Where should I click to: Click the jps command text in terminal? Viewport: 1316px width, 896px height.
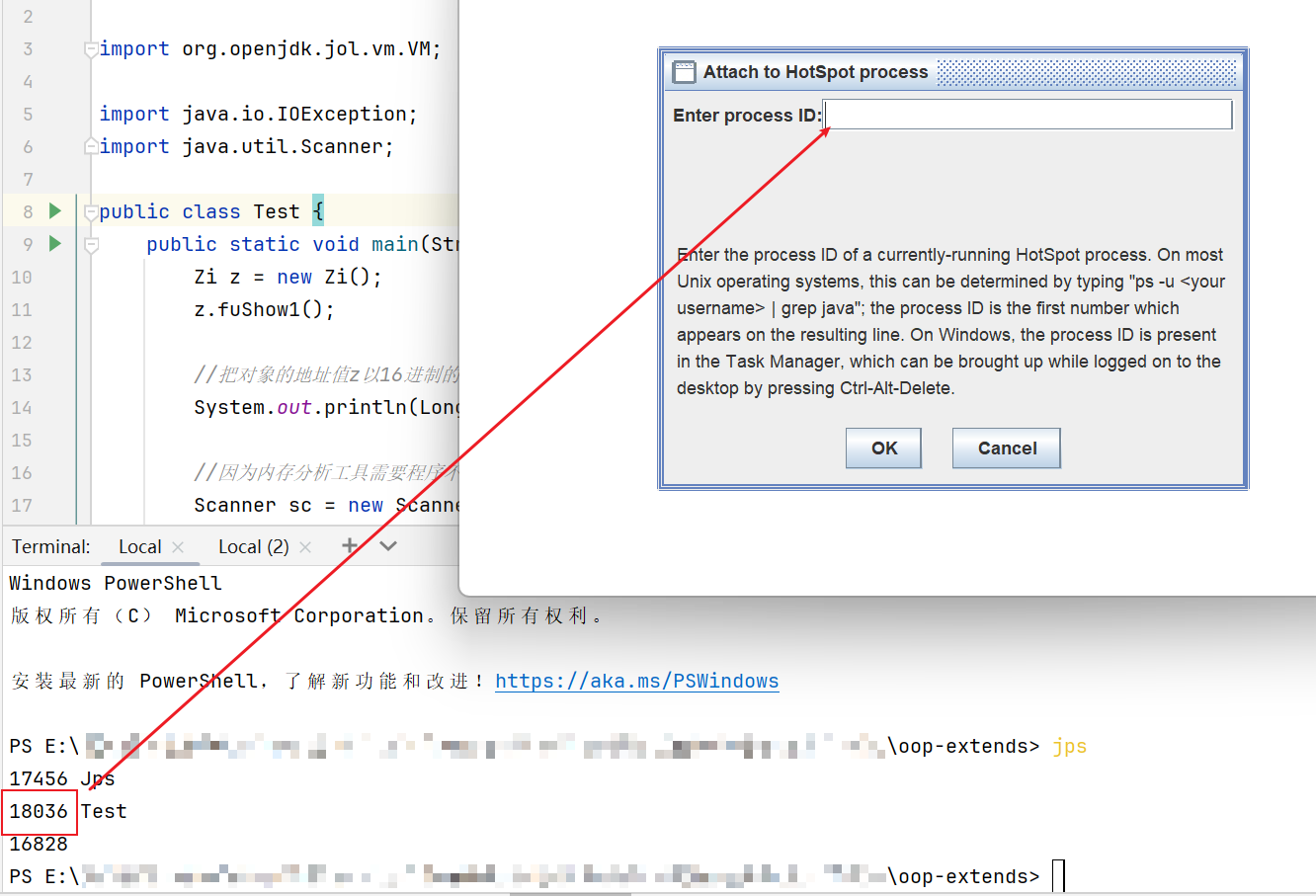click(x=1069, y=746)
